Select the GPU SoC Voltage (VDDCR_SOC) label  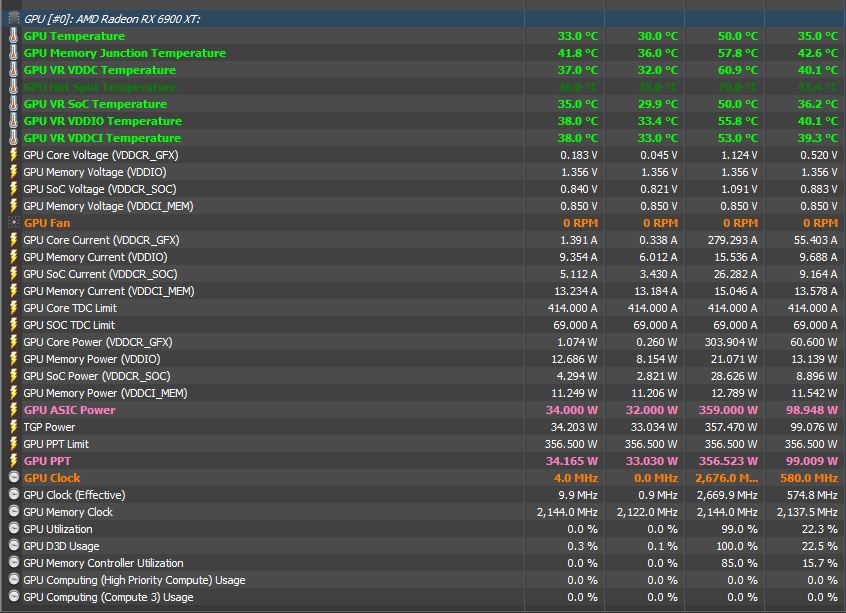coord(100,189)
